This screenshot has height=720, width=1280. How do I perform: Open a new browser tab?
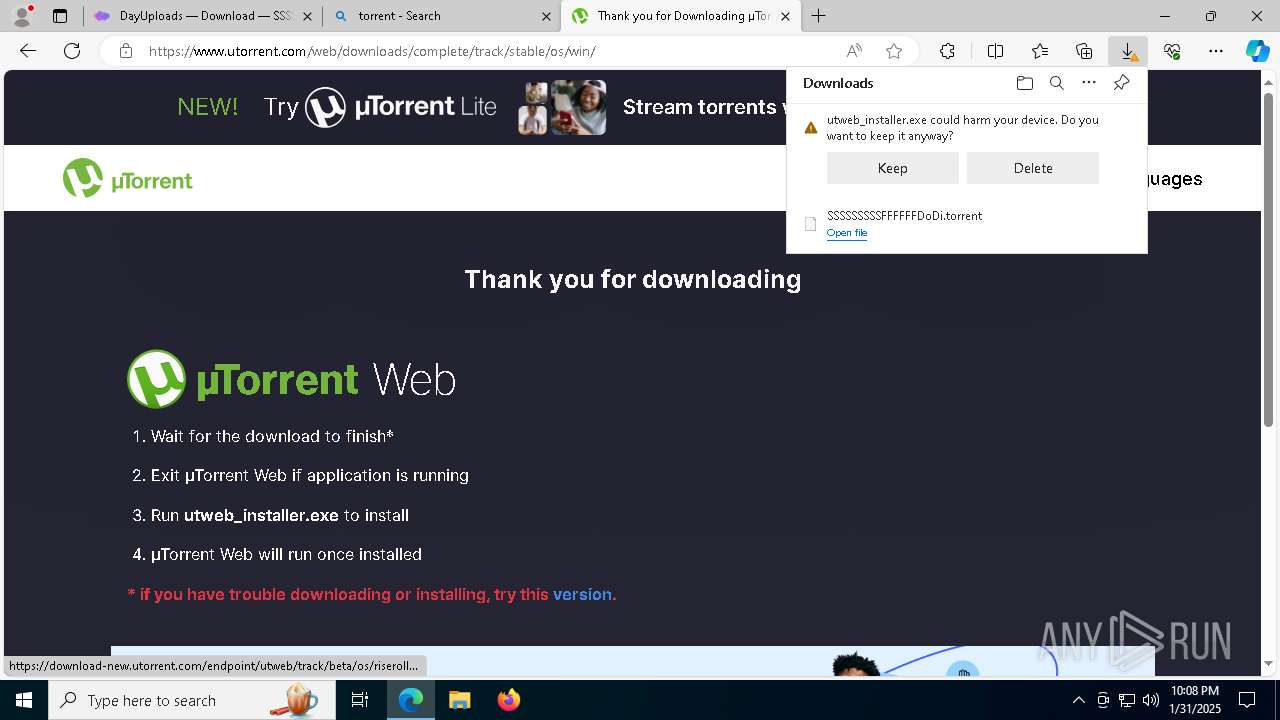(x=818, y=16)
